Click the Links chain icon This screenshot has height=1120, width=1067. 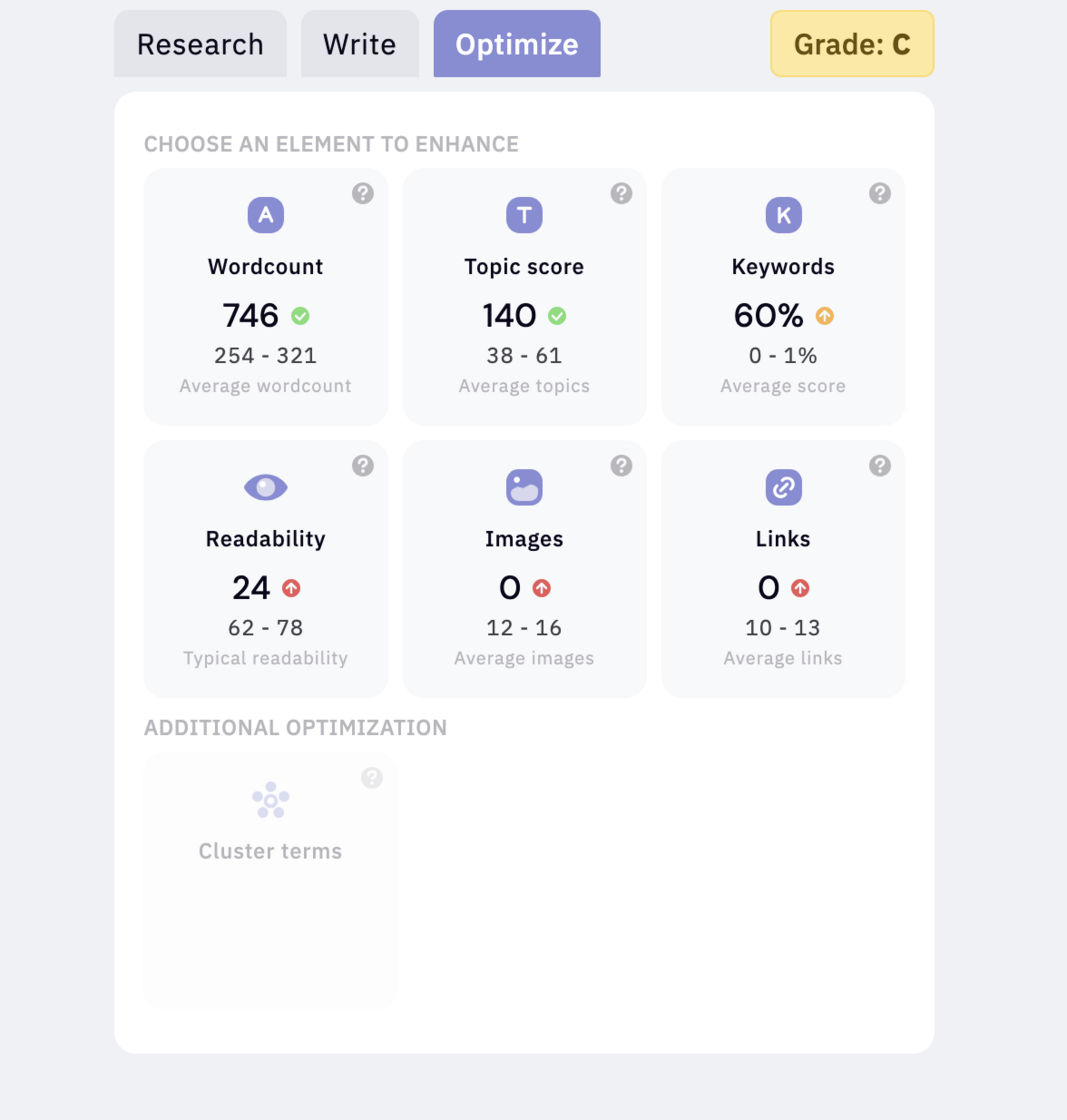783,487
